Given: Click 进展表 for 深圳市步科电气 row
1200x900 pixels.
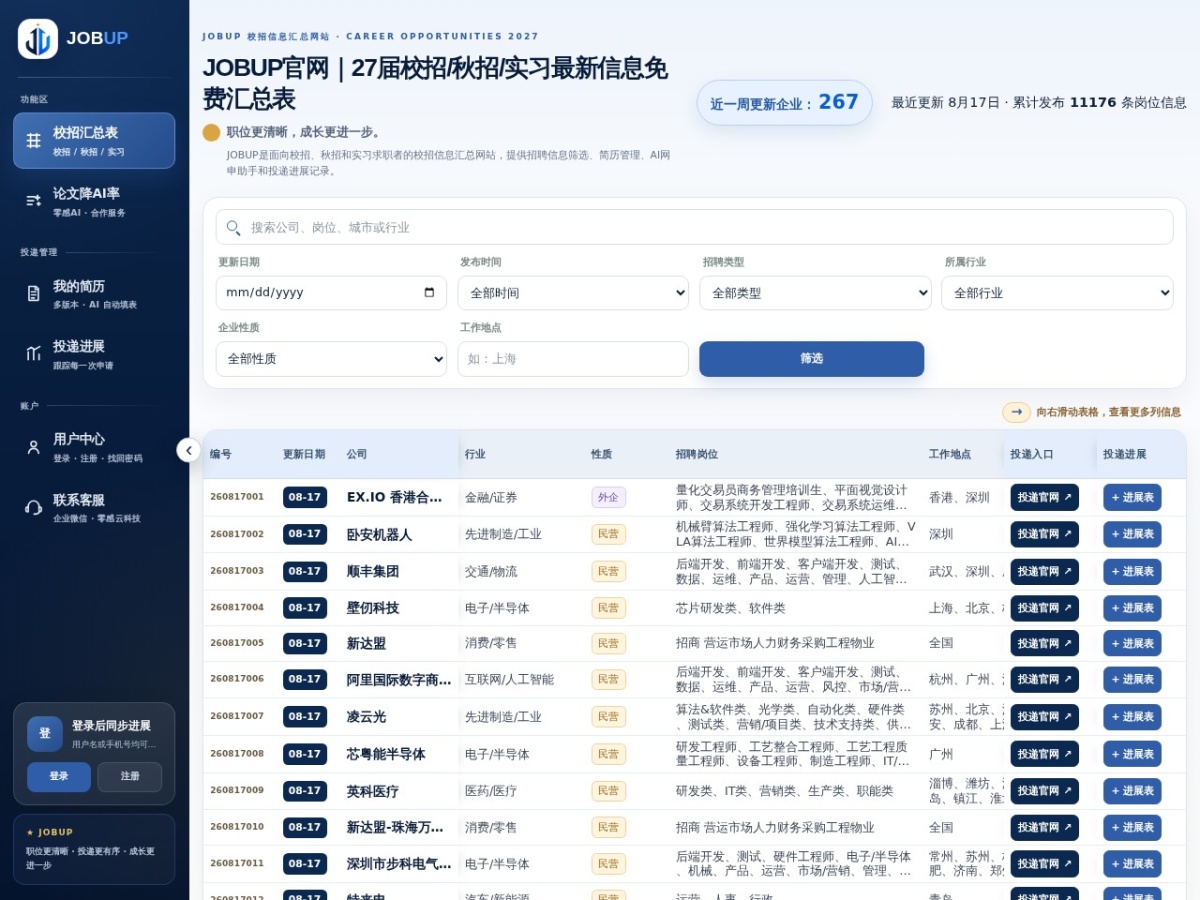Looking at the screenshot, I should tap(1132, 864).
